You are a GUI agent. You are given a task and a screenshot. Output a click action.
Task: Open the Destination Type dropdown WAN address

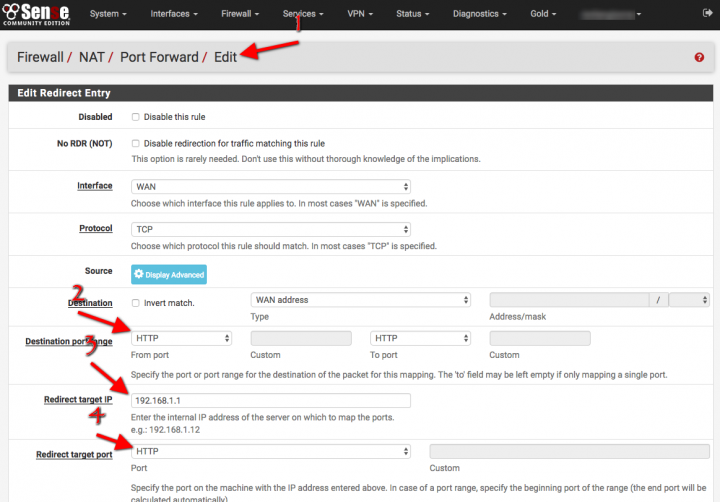[360, 300]
